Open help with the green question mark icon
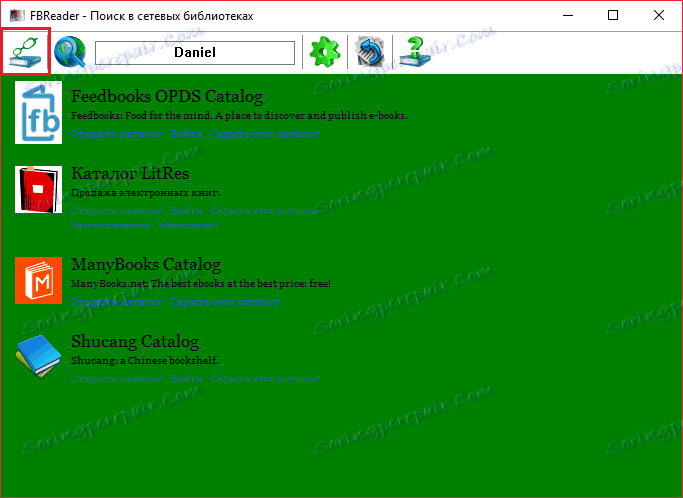Screen dimensions: 683x498 (x=415, y=52)
